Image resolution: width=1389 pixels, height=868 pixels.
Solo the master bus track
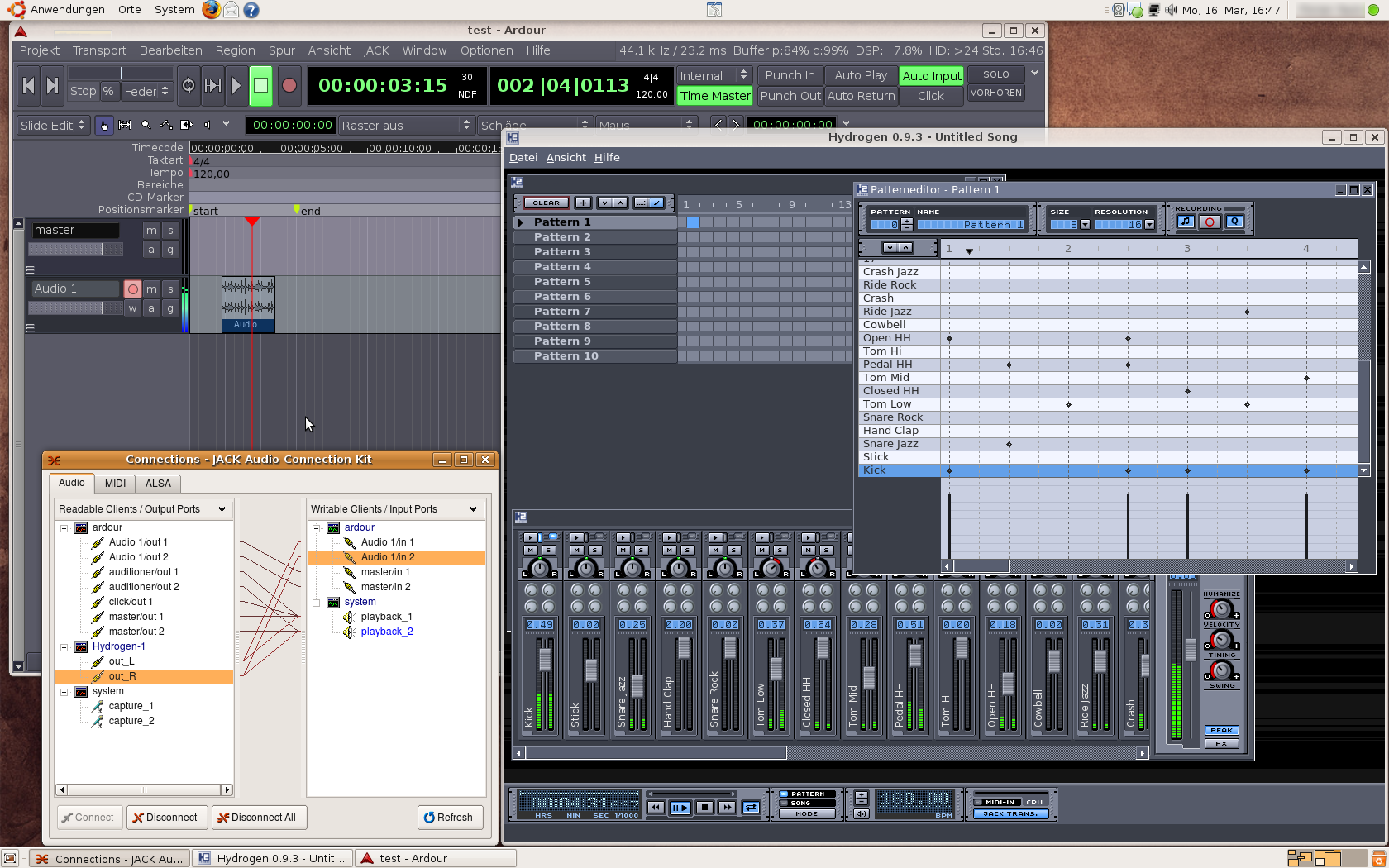click(170, 230)
